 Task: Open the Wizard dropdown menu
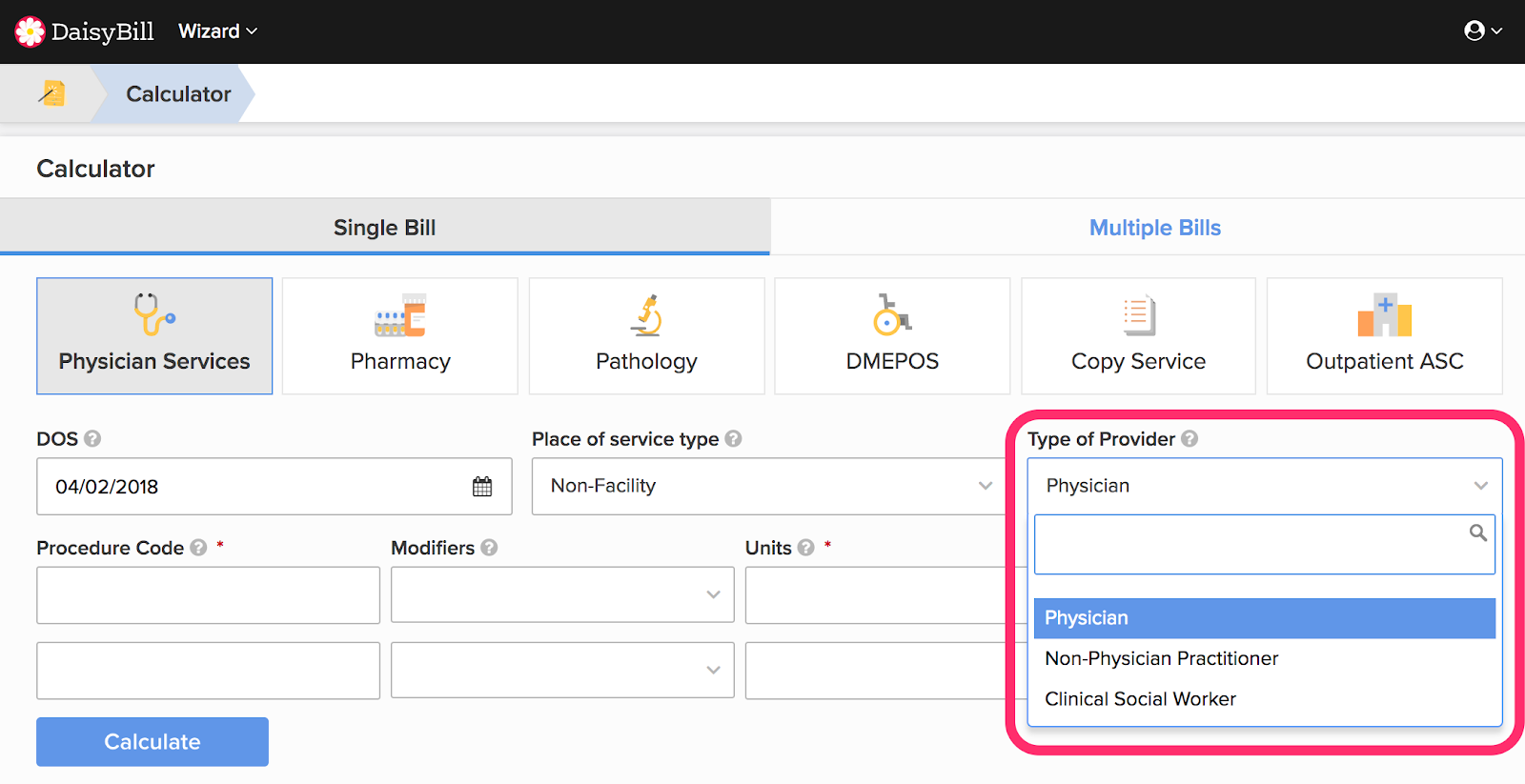pyautogui.click(x=217, y=31)
